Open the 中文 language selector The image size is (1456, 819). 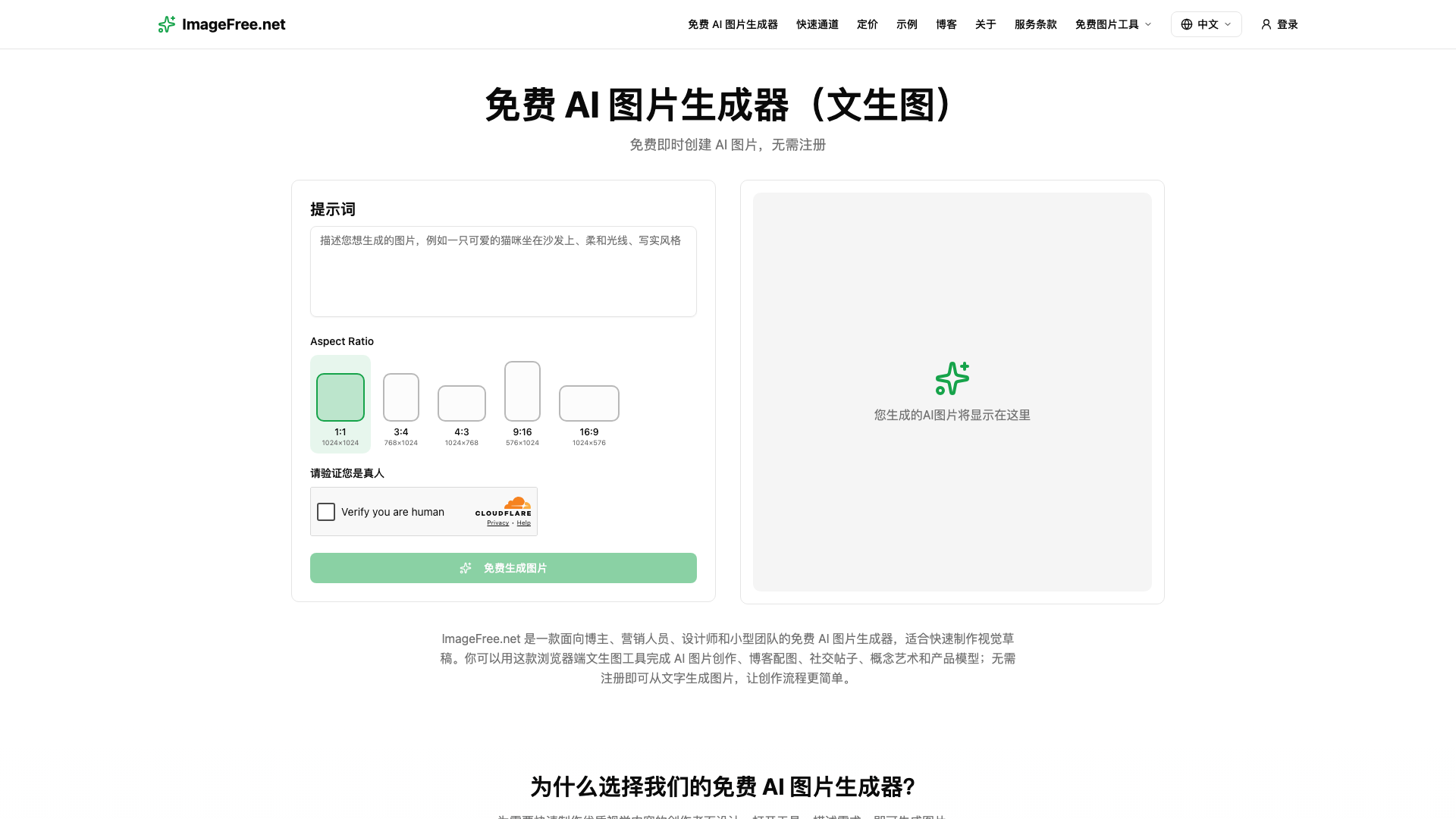pyautogui.click(x=1207, y=24)
